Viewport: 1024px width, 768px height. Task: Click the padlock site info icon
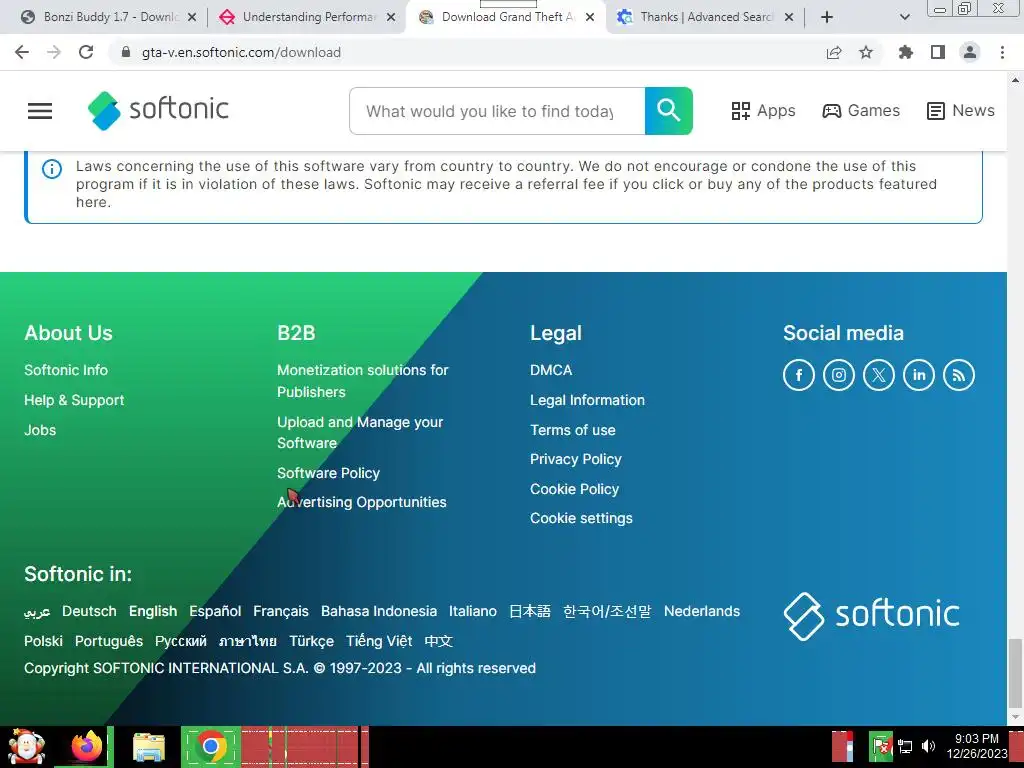[126, 52]
